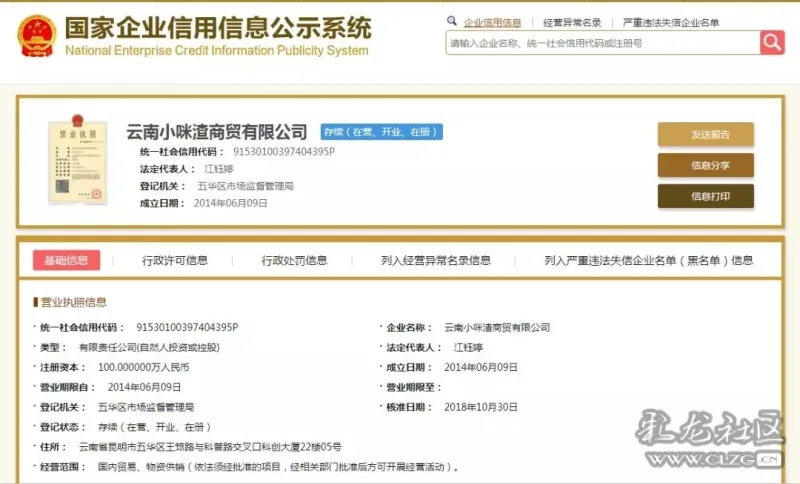The width and height of the screenshot is (800, 484).
Task: Click the 登记状态 value 存续（在营、开业、在册）
Action: (155, 427)
